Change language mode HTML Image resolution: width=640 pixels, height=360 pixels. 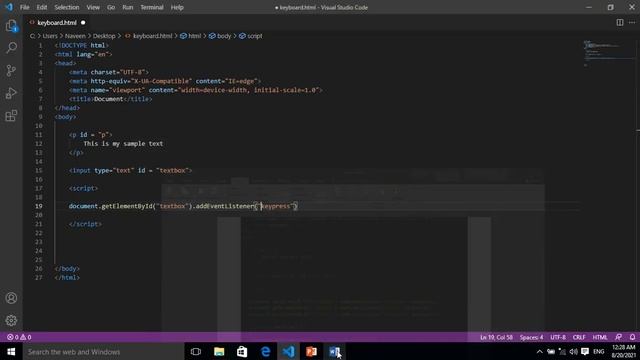coord(600,337)
